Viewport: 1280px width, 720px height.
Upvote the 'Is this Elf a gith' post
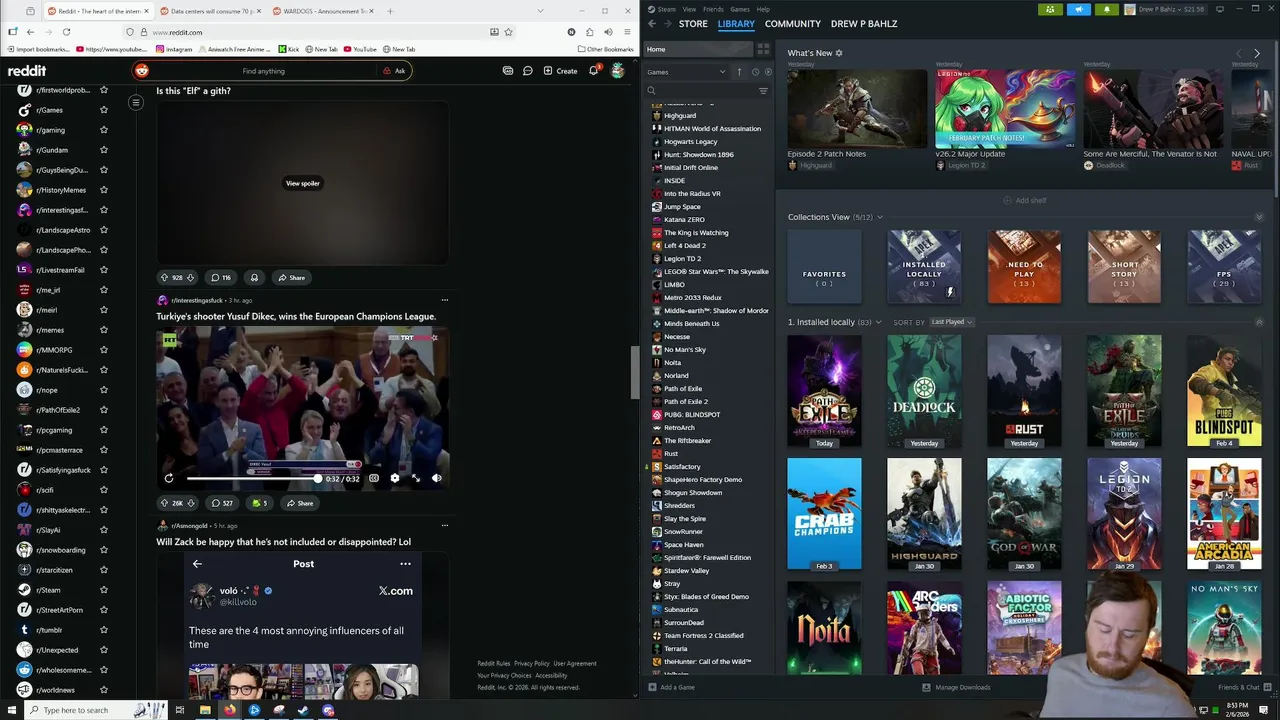pyautogui.click(x=164, y=278)
